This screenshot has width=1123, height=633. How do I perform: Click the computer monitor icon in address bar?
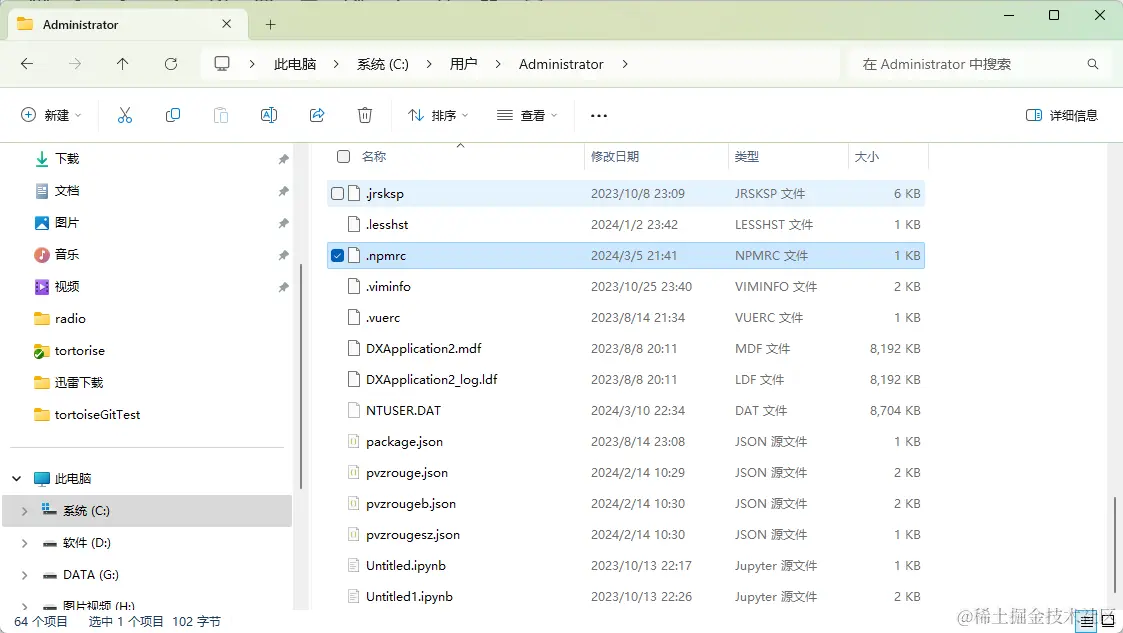tap(222, 64)
